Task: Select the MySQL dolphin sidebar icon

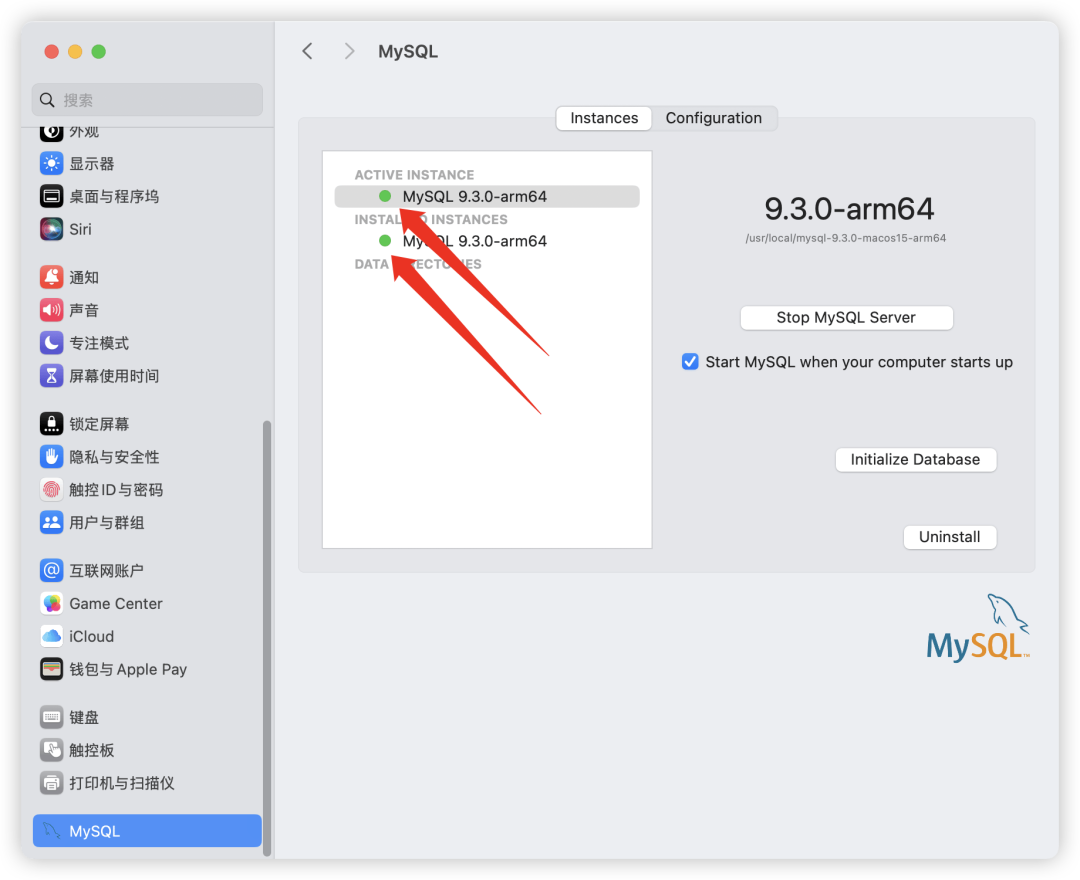Action: (x=52, y=831)
